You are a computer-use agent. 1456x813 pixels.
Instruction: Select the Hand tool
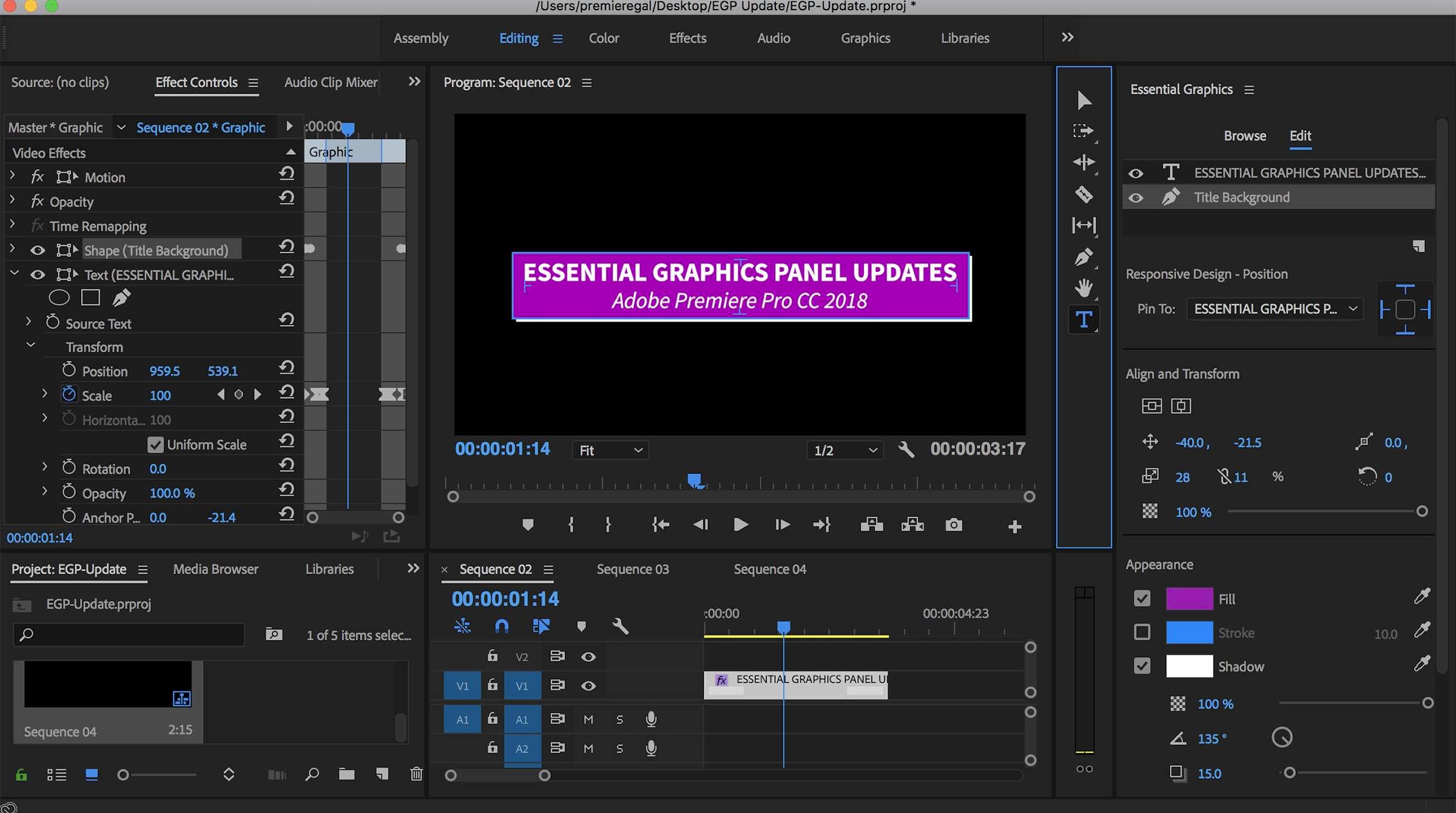(x=1084, y=288)
